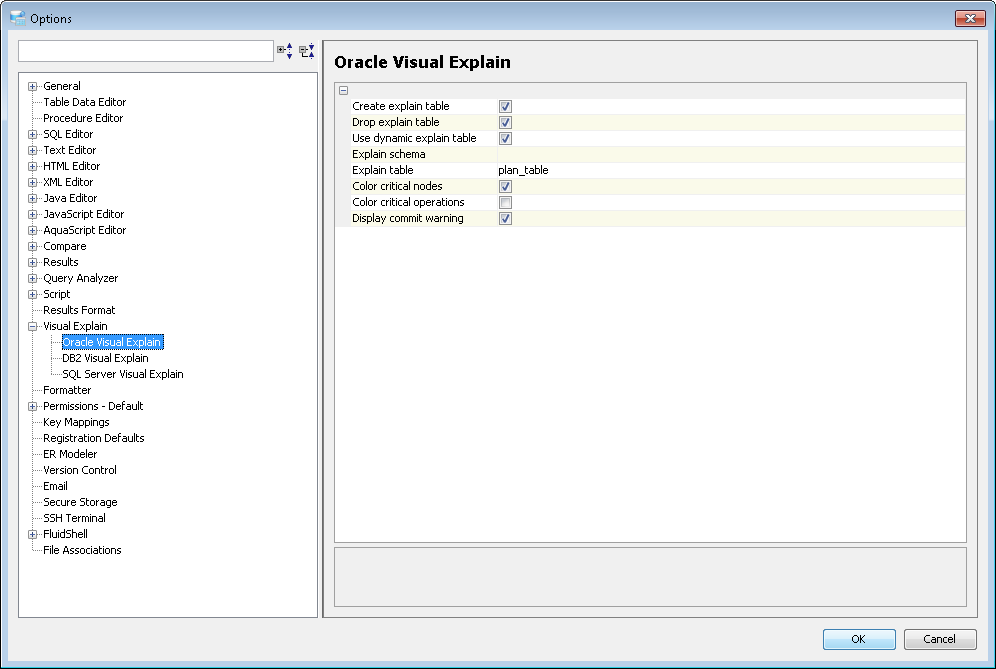
Task: Expand the XML Editor tree node
Action: pyautogui.click(x=32, y=182)
